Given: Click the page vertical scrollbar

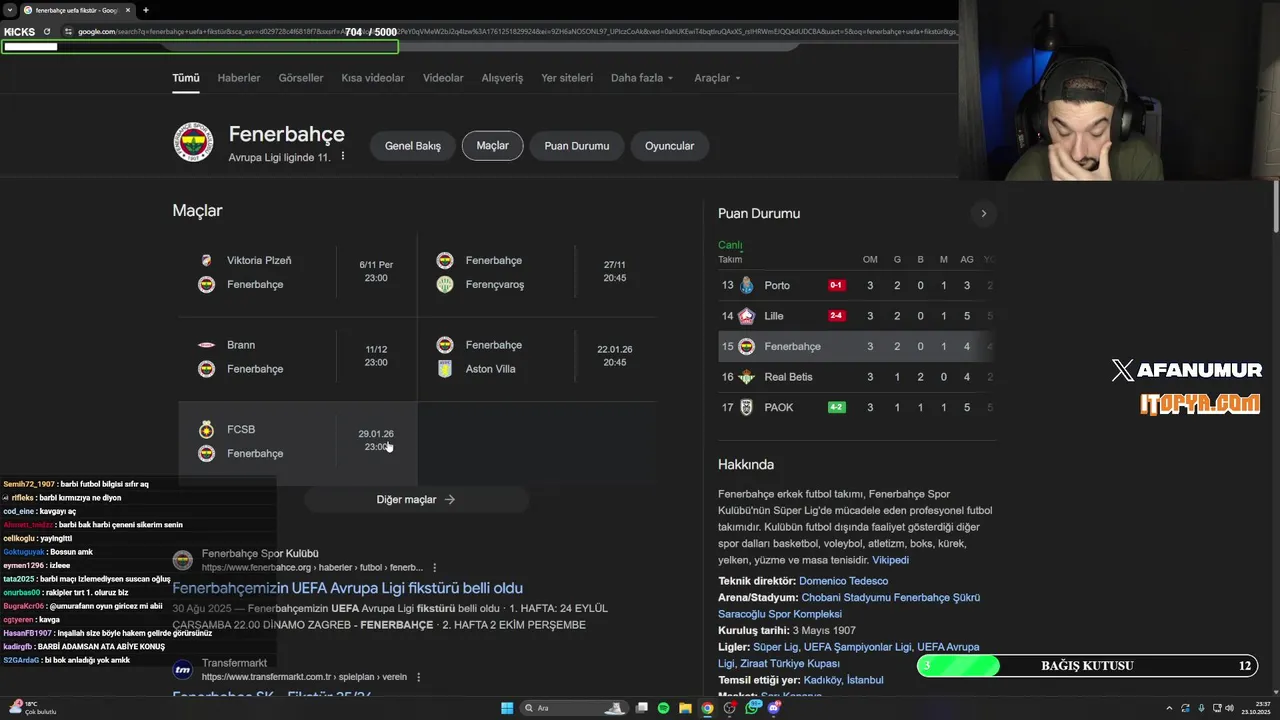Looking at the screenshot, I should click(x=1275, y=205).
